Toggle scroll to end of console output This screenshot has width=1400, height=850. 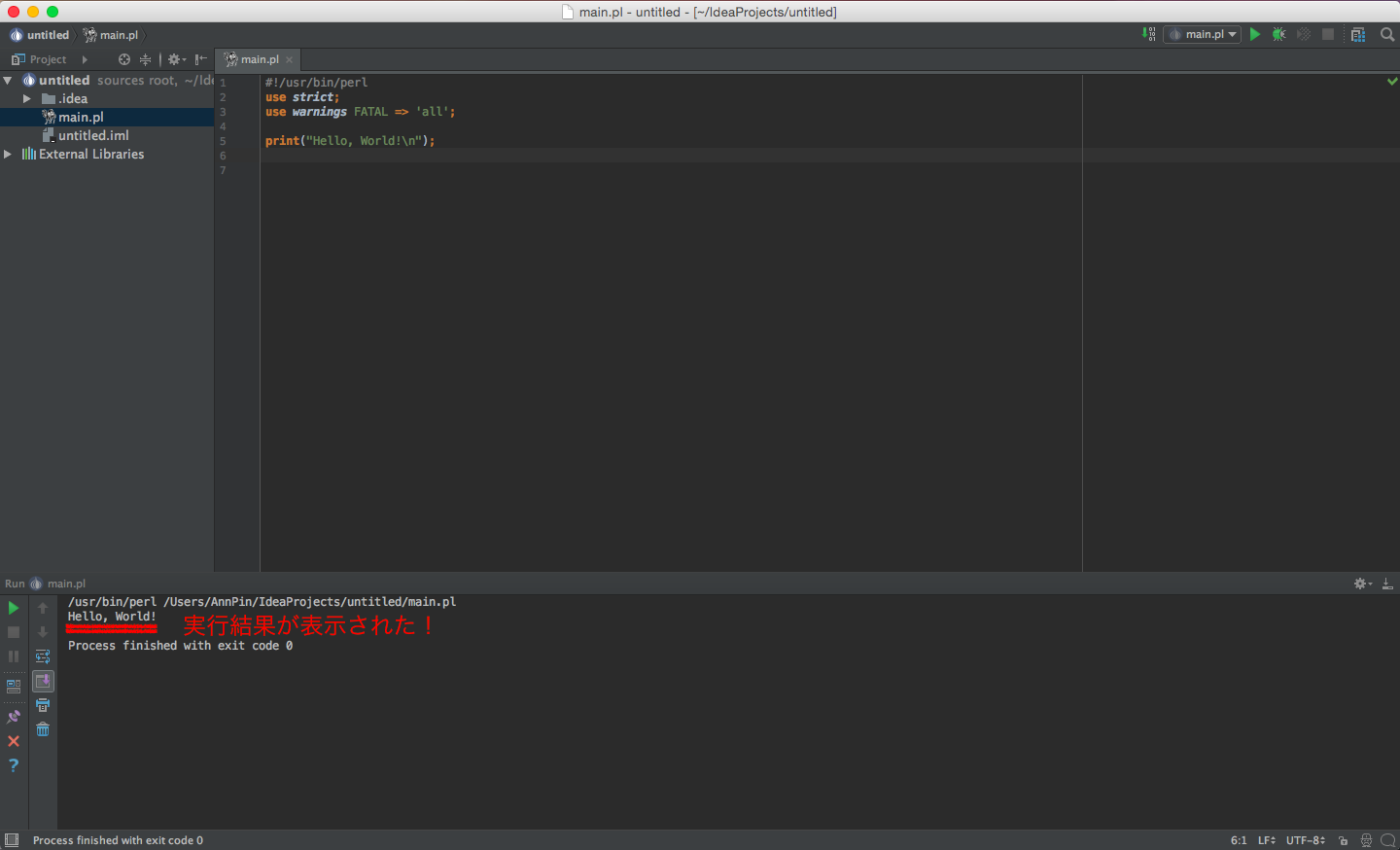tap(43, 681)
